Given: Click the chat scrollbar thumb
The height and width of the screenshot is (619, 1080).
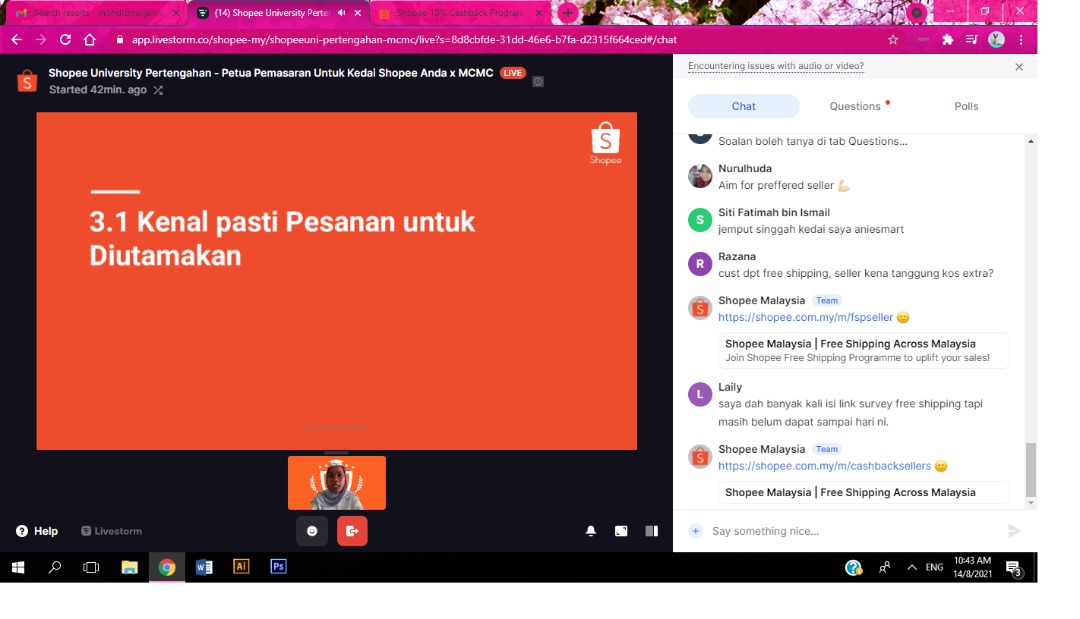Looking at the screenshot, I should point(1030,470).
